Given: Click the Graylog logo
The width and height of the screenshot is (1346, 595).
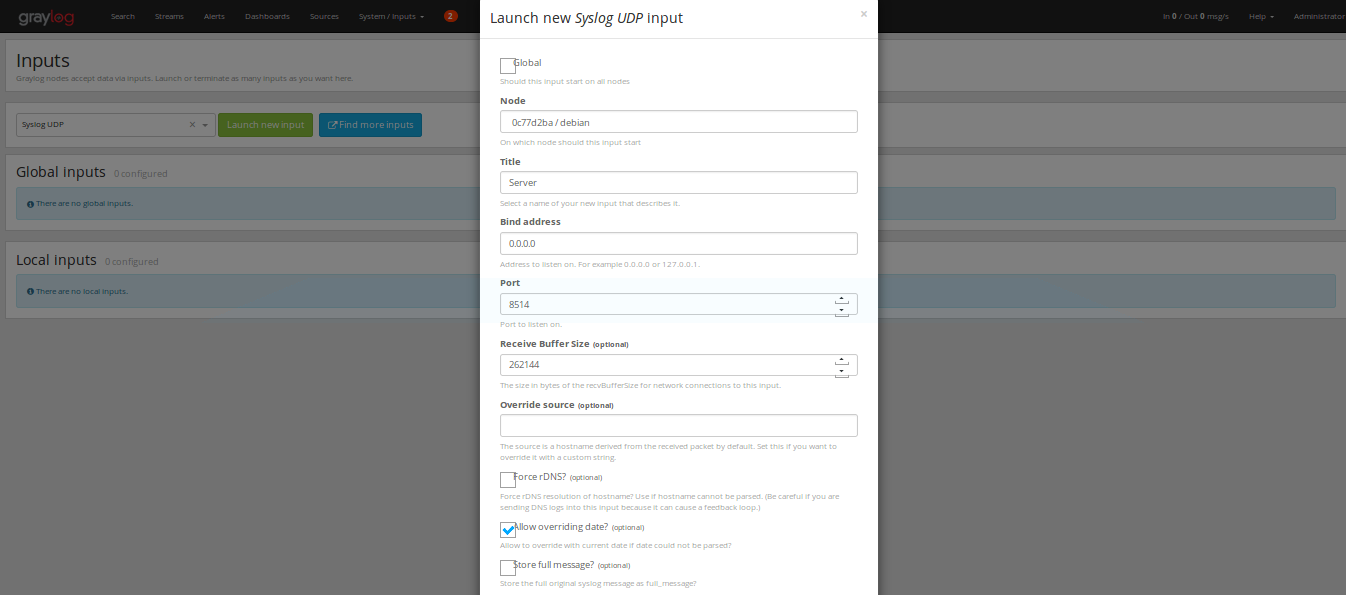Looking at the screenshot, I should pos(46,16).
